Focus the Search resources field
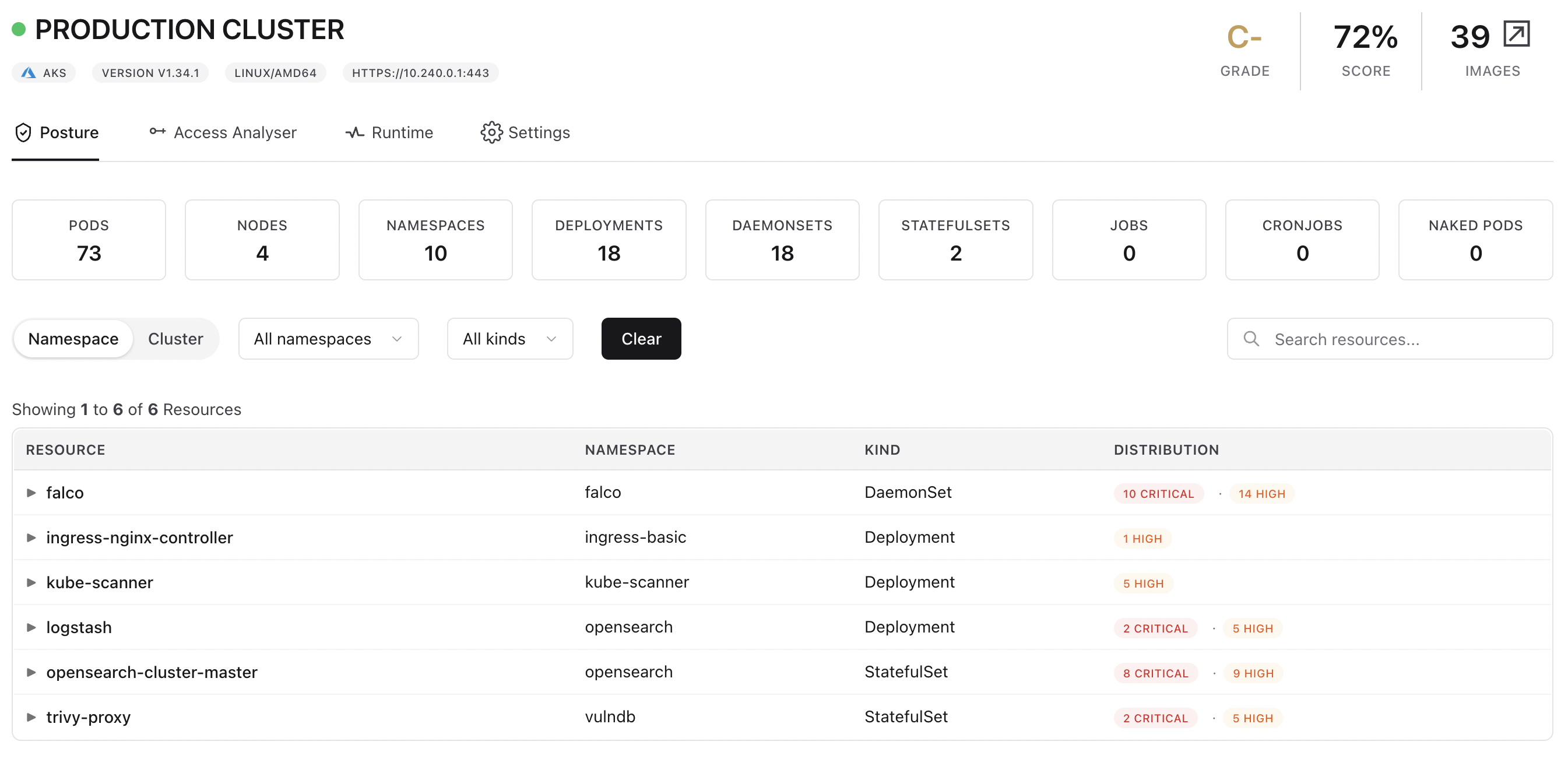 tap(1390, 339)
